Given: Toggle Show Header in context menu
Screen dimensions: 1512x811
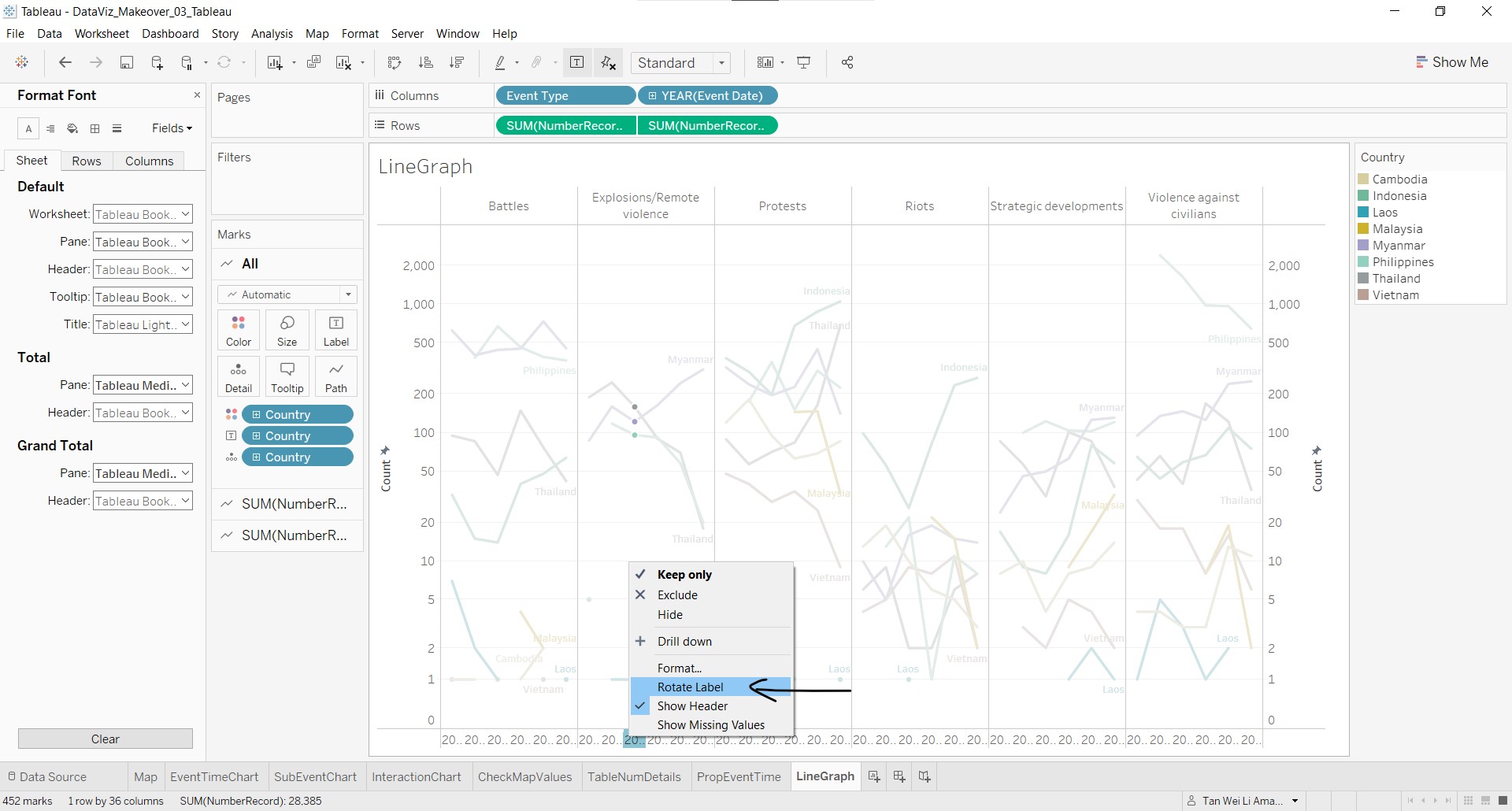Looking at the screenshot, I should tap(692, 706).
